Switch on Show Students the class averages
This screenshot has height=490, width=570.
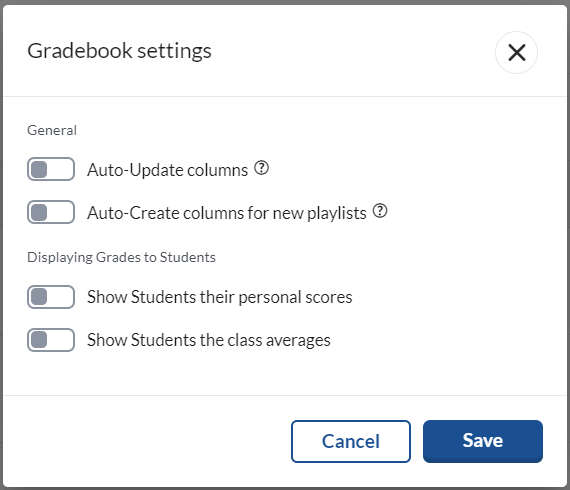point(51,340)
